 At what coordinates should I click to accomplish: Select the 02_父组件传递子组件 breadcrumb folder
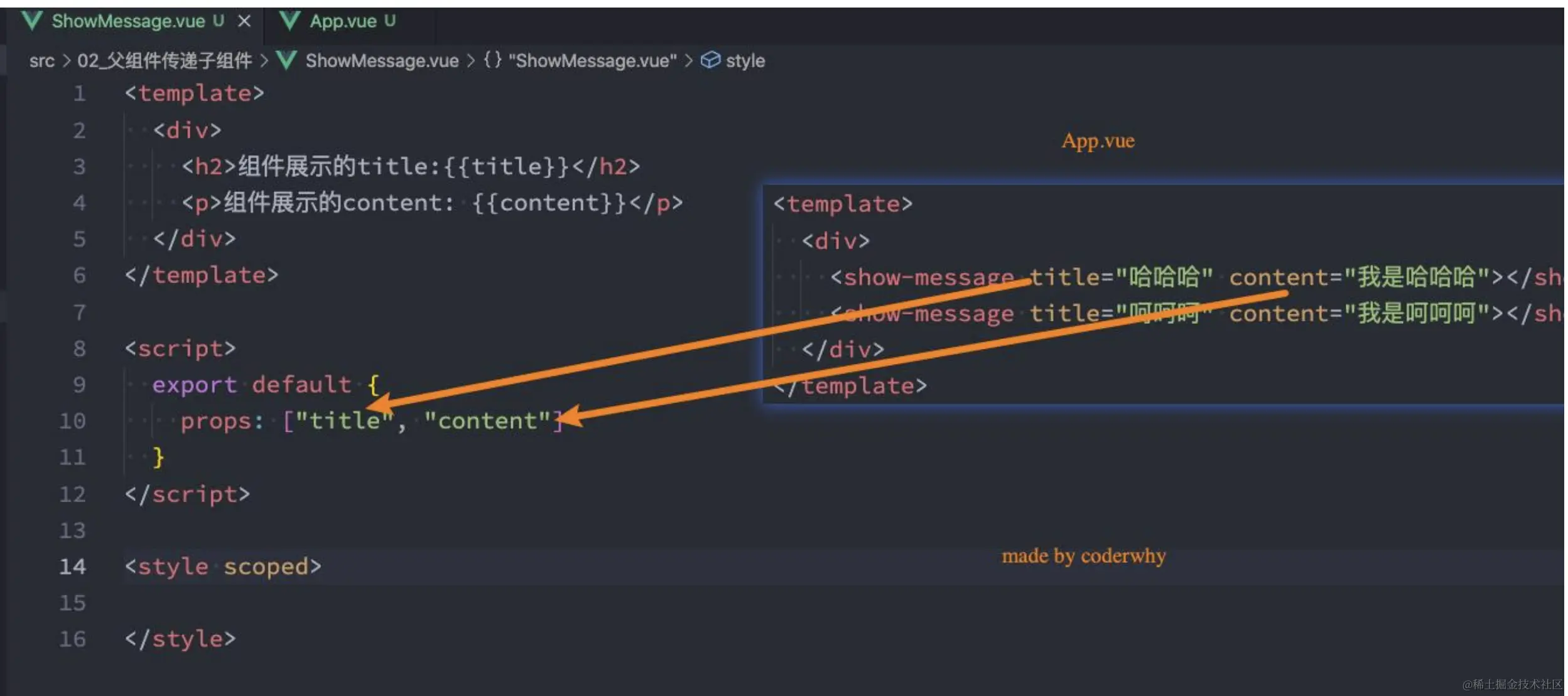click(x=165, y=61)
